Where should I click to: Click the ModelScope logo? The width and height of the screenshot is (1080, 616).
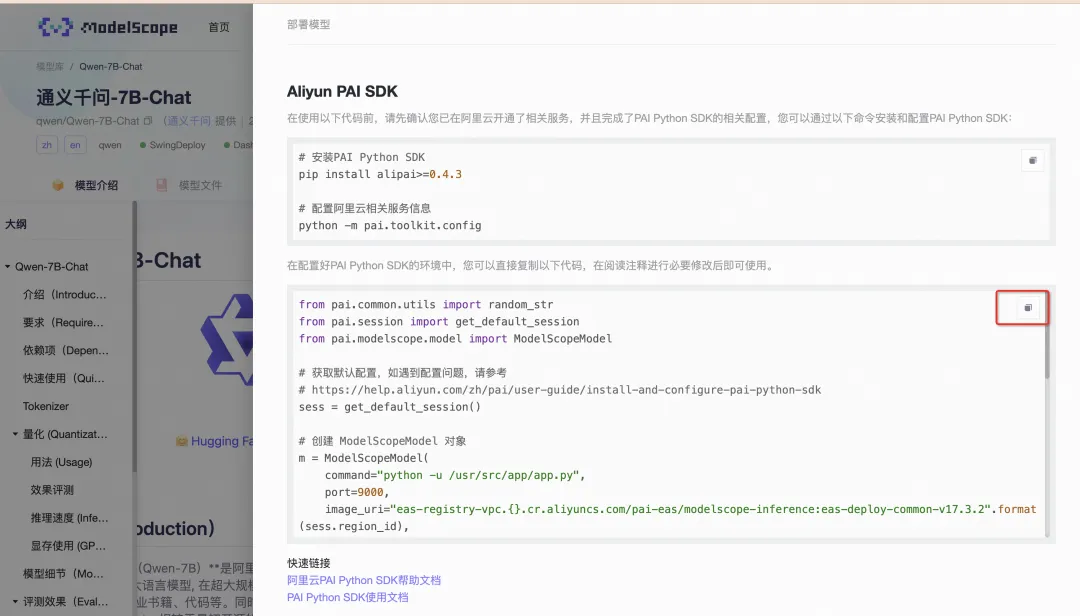pyautogui.click(x=108, y=27)
